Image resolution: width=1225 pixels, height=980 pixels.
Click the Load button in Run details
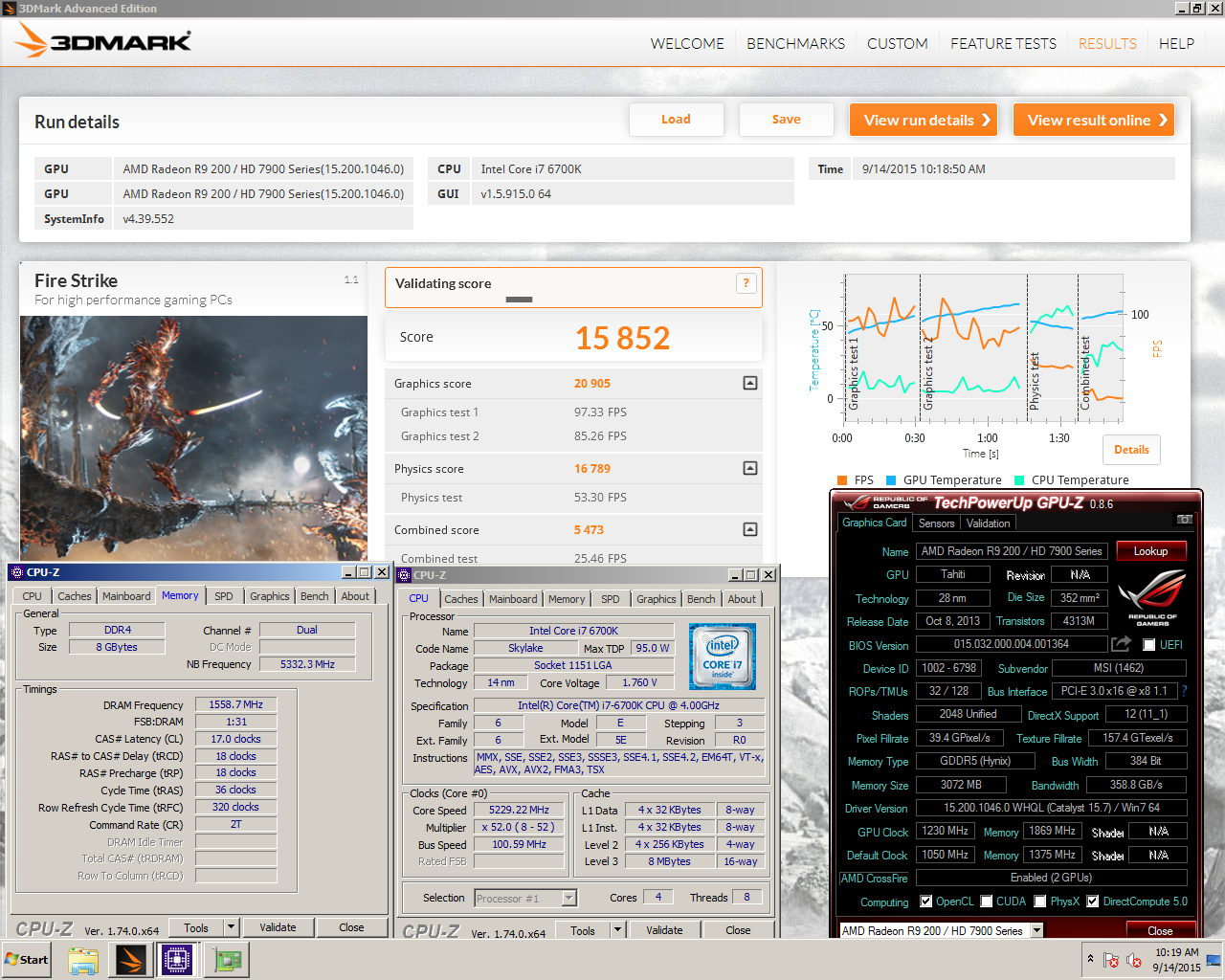[x=676, y=120]
